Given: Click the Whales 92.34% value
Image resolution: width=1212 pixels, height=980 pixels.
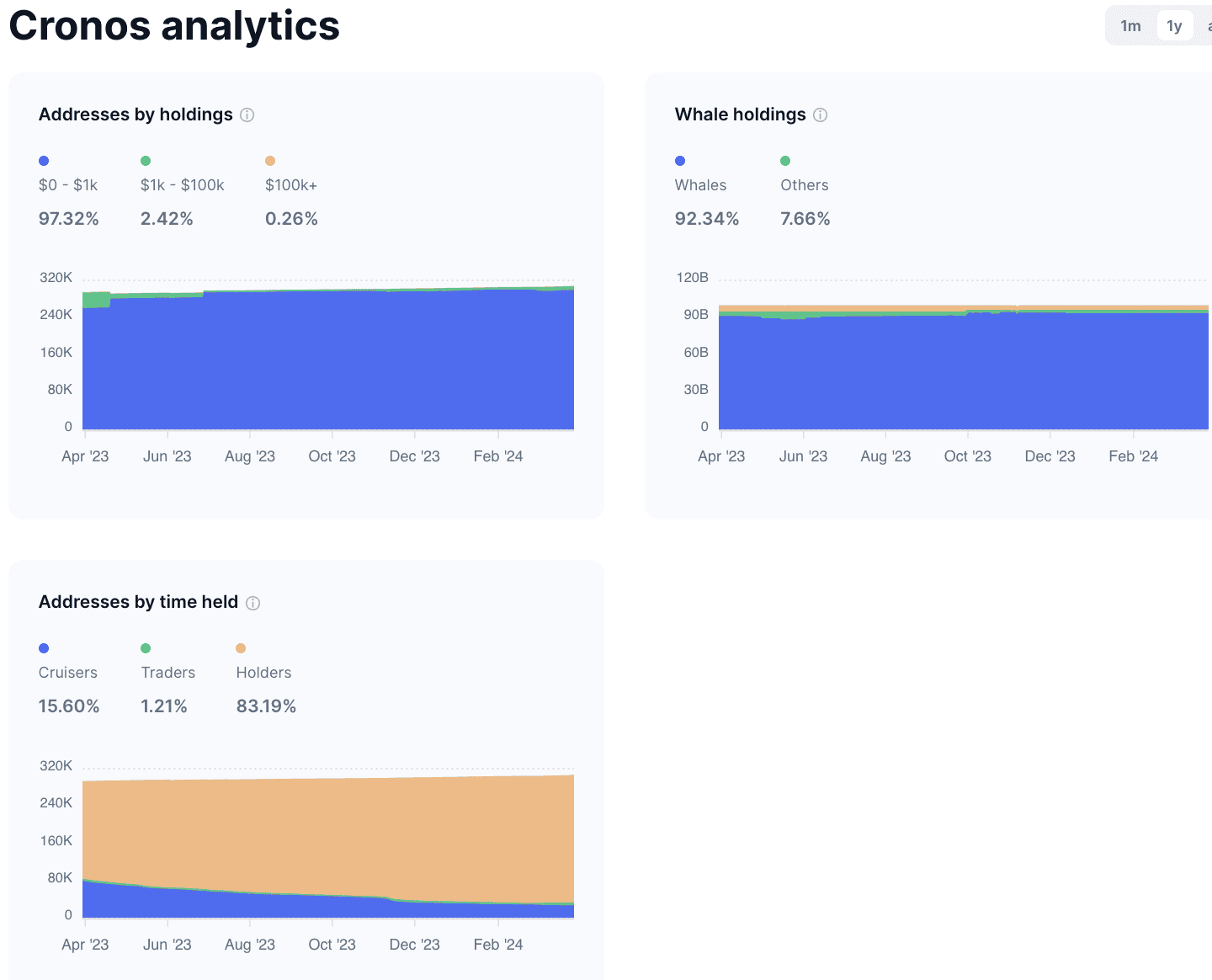Looking at the screenshot, I should [707, 219].
